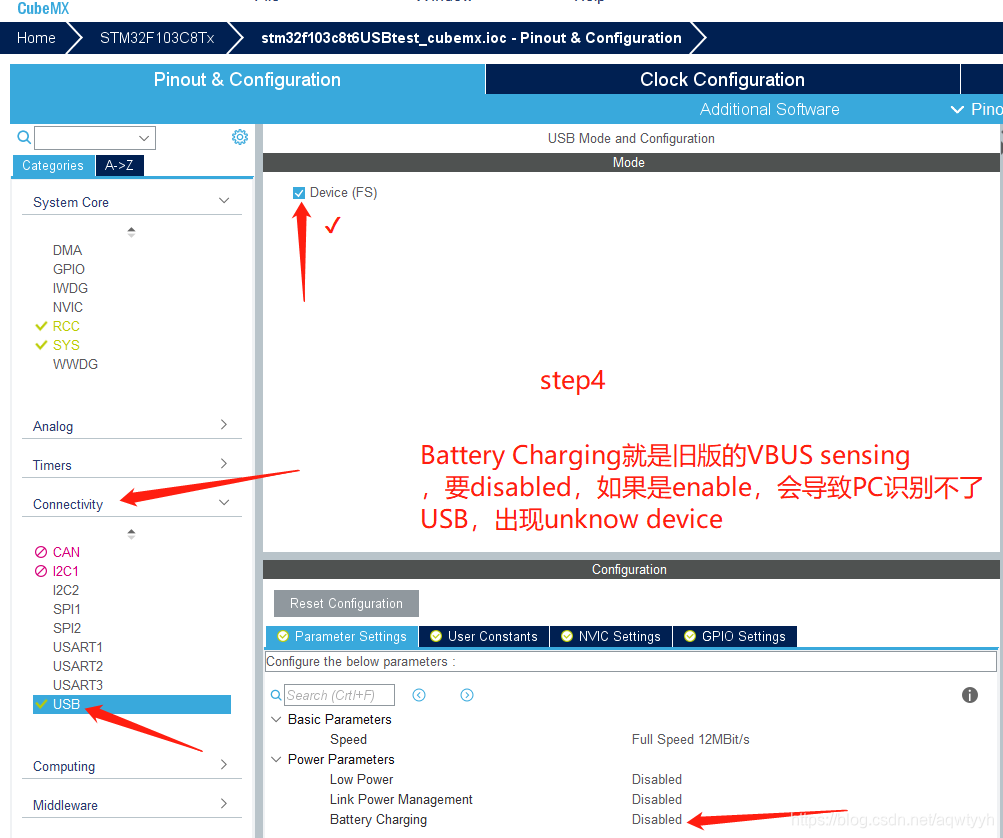Click the search magnifier icon in left panel

(x=24, y=137)
